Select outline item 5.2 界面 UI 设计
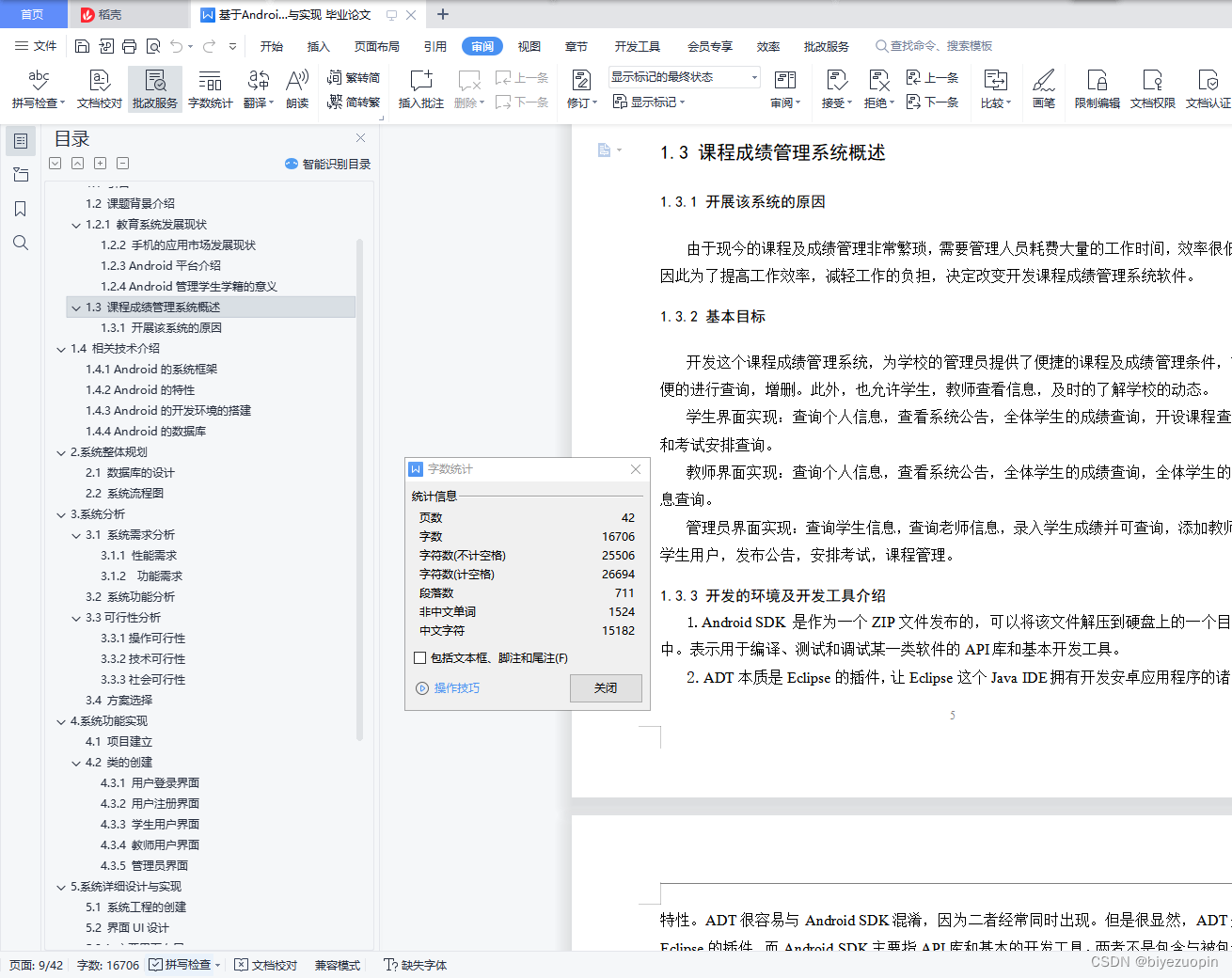This screenshot has height=978, width=1232. [x=127, y=928]
